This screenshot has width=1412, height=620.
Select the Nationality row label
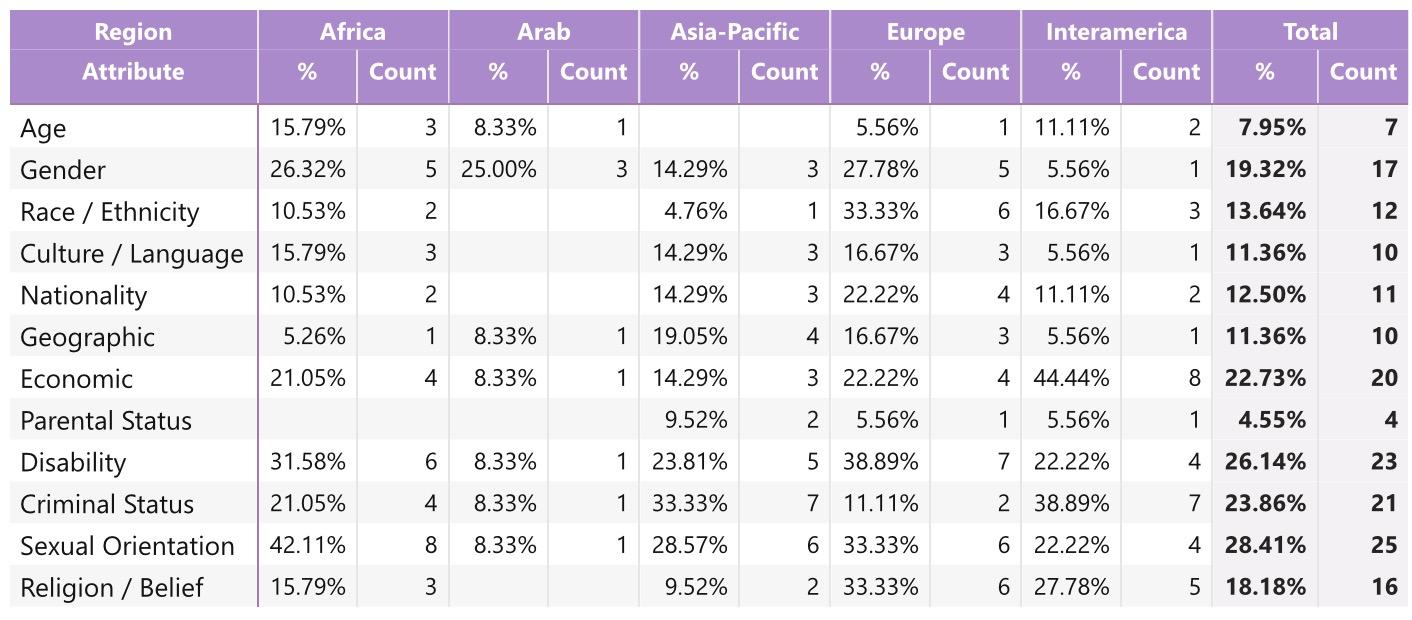[83, 296]
